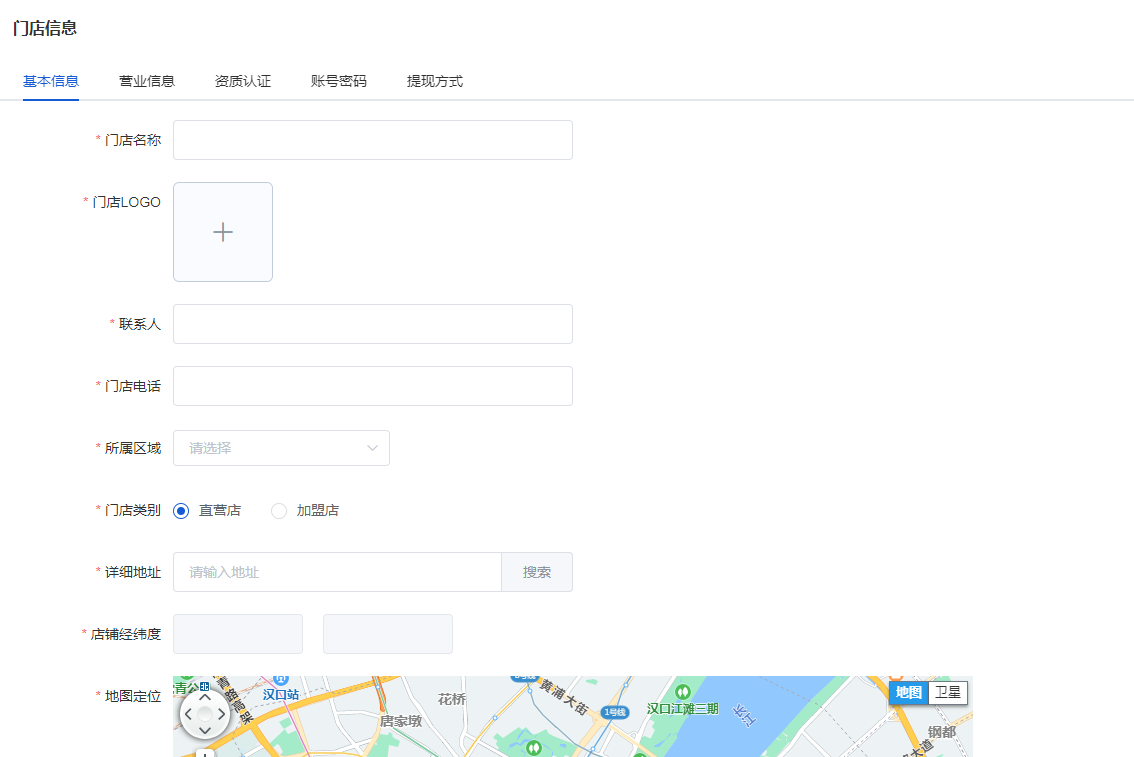Switch map to 地图 view
1134x757 pixels.
pyautogui.click(x=908, y=693)
